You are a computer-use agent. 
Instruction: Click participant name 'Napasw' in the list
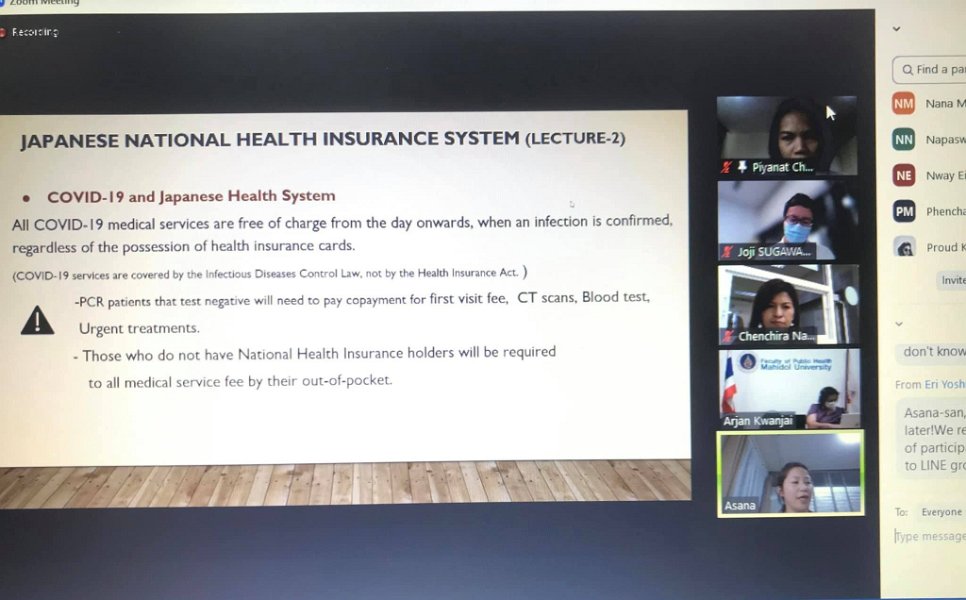pyautogui.click(x=945, y=140)
